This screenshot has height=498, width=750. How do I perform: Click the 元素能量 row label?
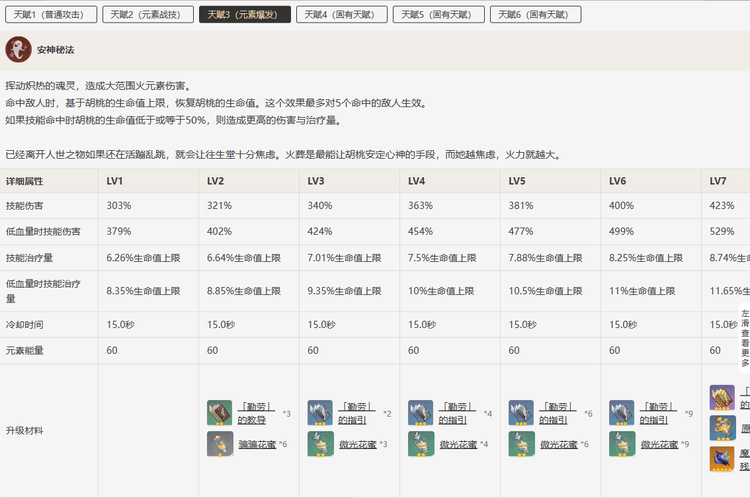pos(24,351)
